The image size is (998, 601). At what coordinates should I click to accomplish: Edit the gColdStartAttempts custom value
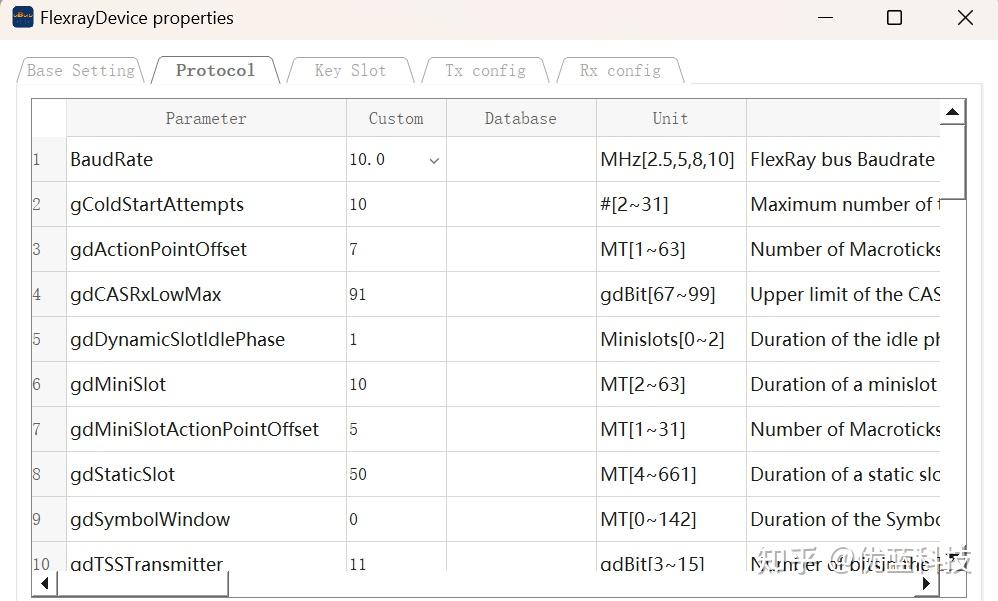click(396, 205)
